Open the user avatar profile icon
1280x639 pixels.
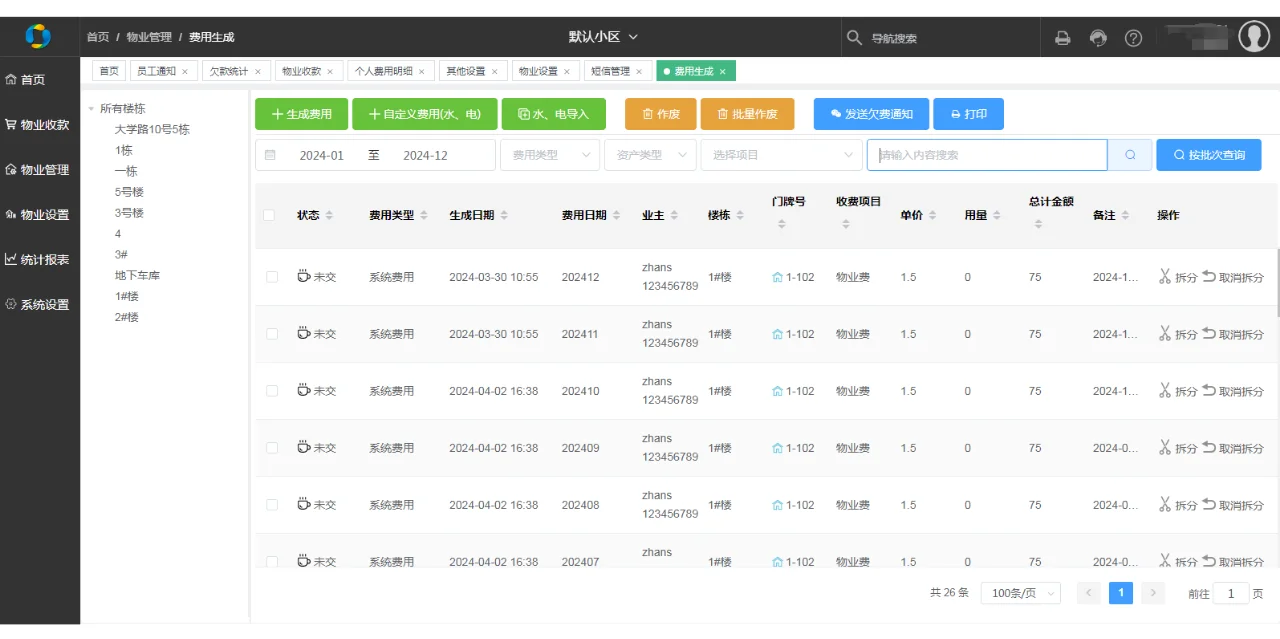click(x=1254, y=36)
